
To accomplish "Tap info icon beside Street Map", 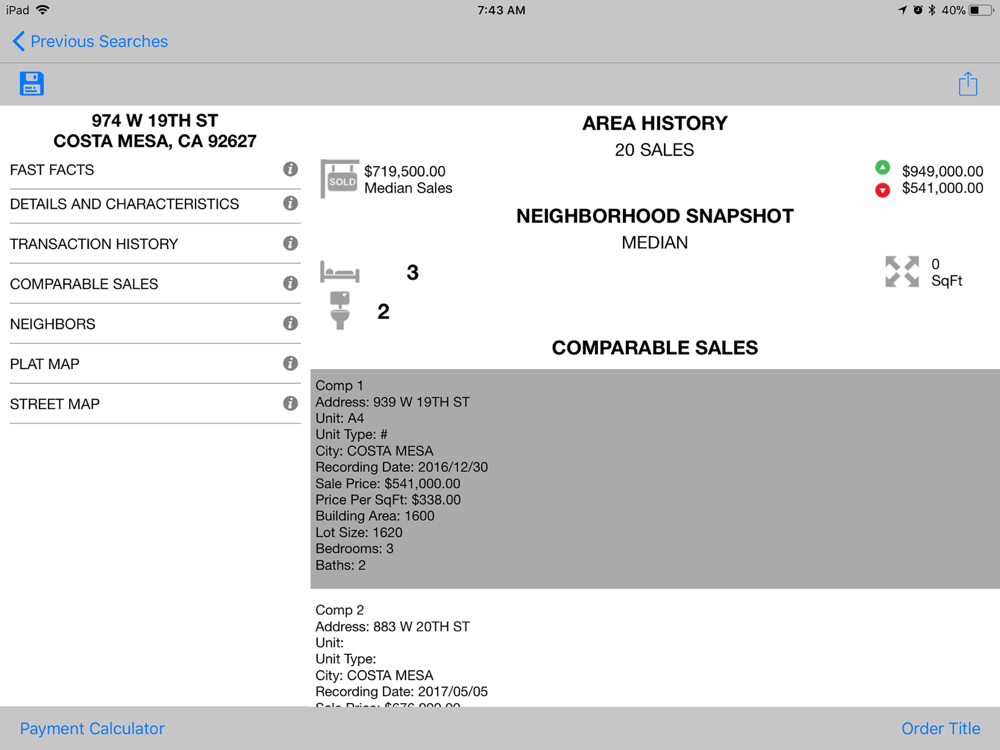I will (290, 404).
